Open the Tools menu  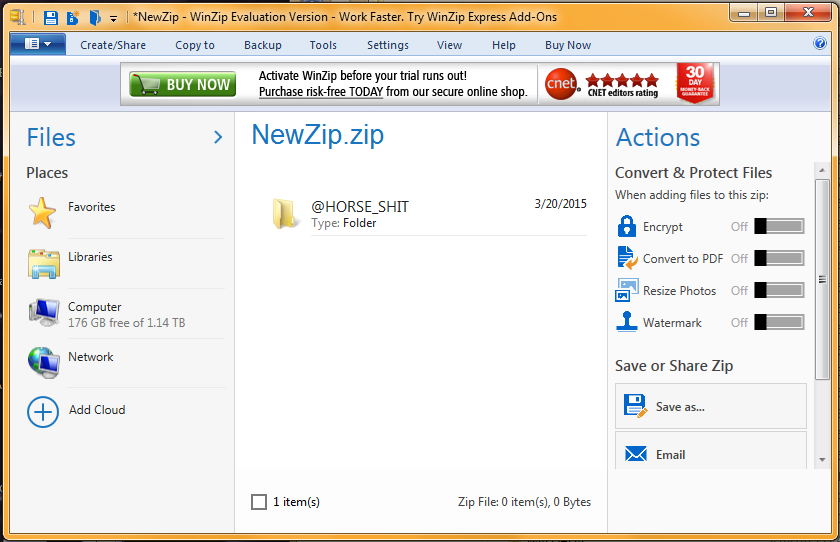tap(323, 45)
